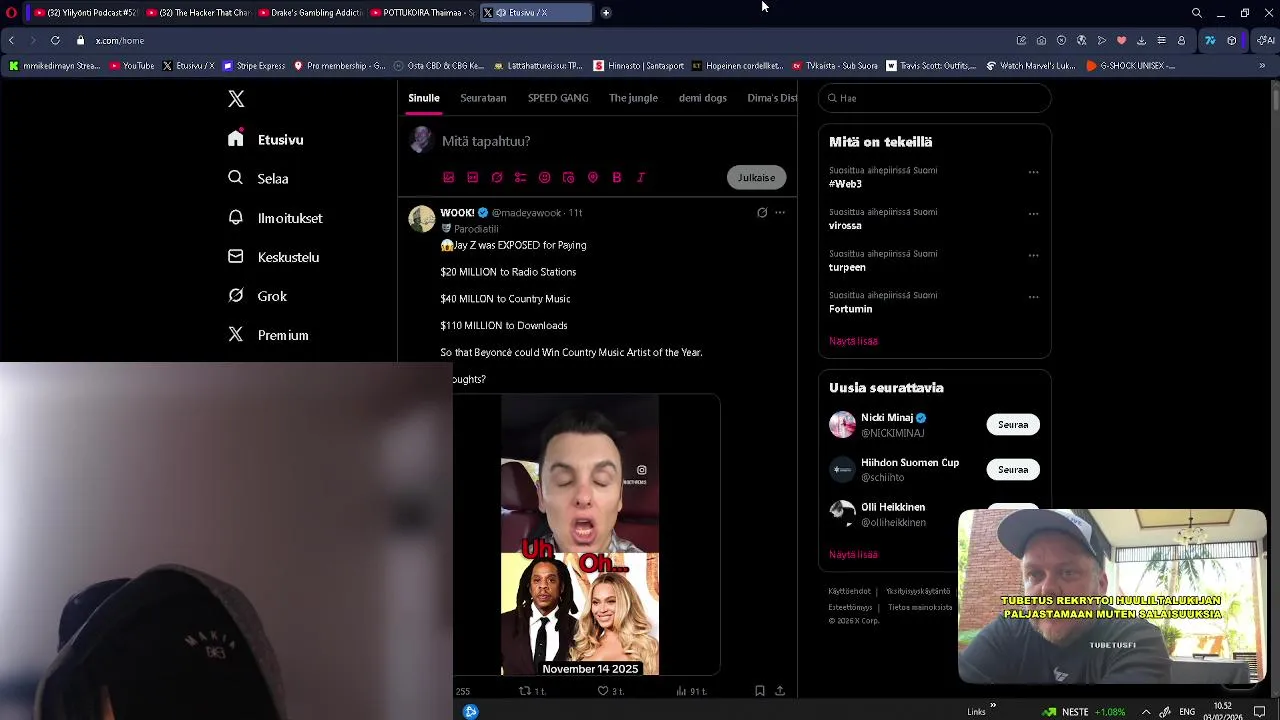Apply bold formatting in composer
Viewport: 1280px width, 720px height.
click(x=617, y=177)
